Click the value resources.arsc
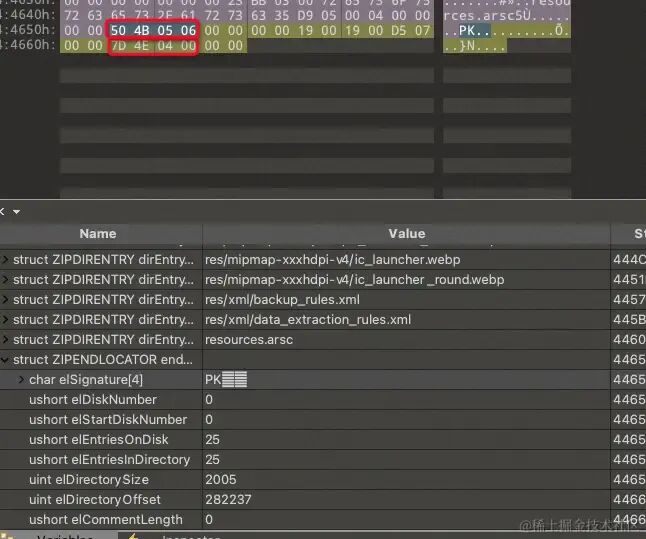Image resolution: width=646 pixels, height=539 pixels. tap(249, 340)
